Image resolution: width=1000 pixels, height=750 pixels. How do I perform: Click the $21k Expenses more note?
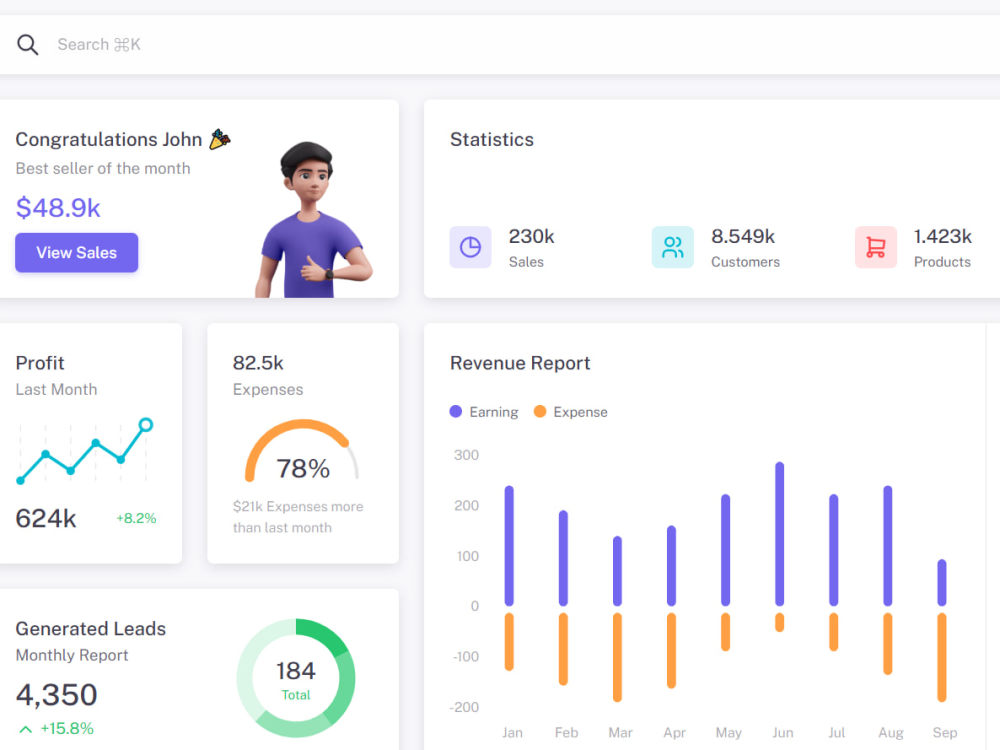click(x=298, y=517)
